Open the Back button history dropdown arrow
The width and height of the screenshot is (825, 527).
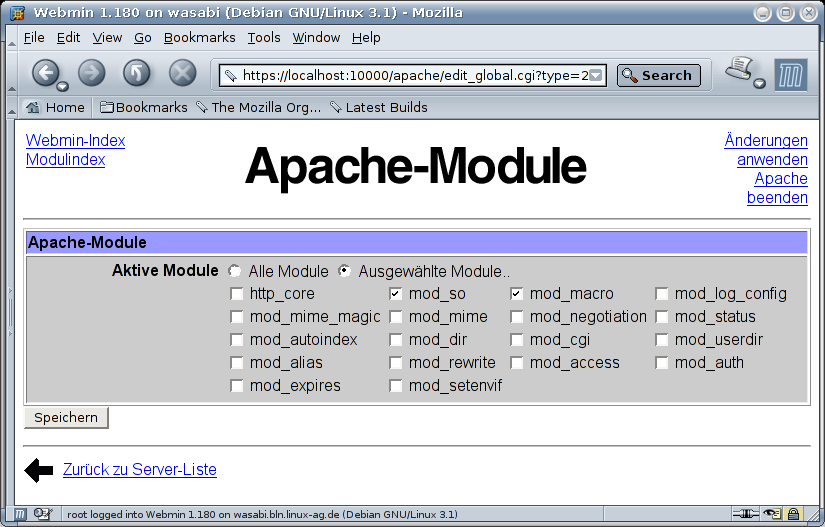pyautogui.click(x=63, y=86)
